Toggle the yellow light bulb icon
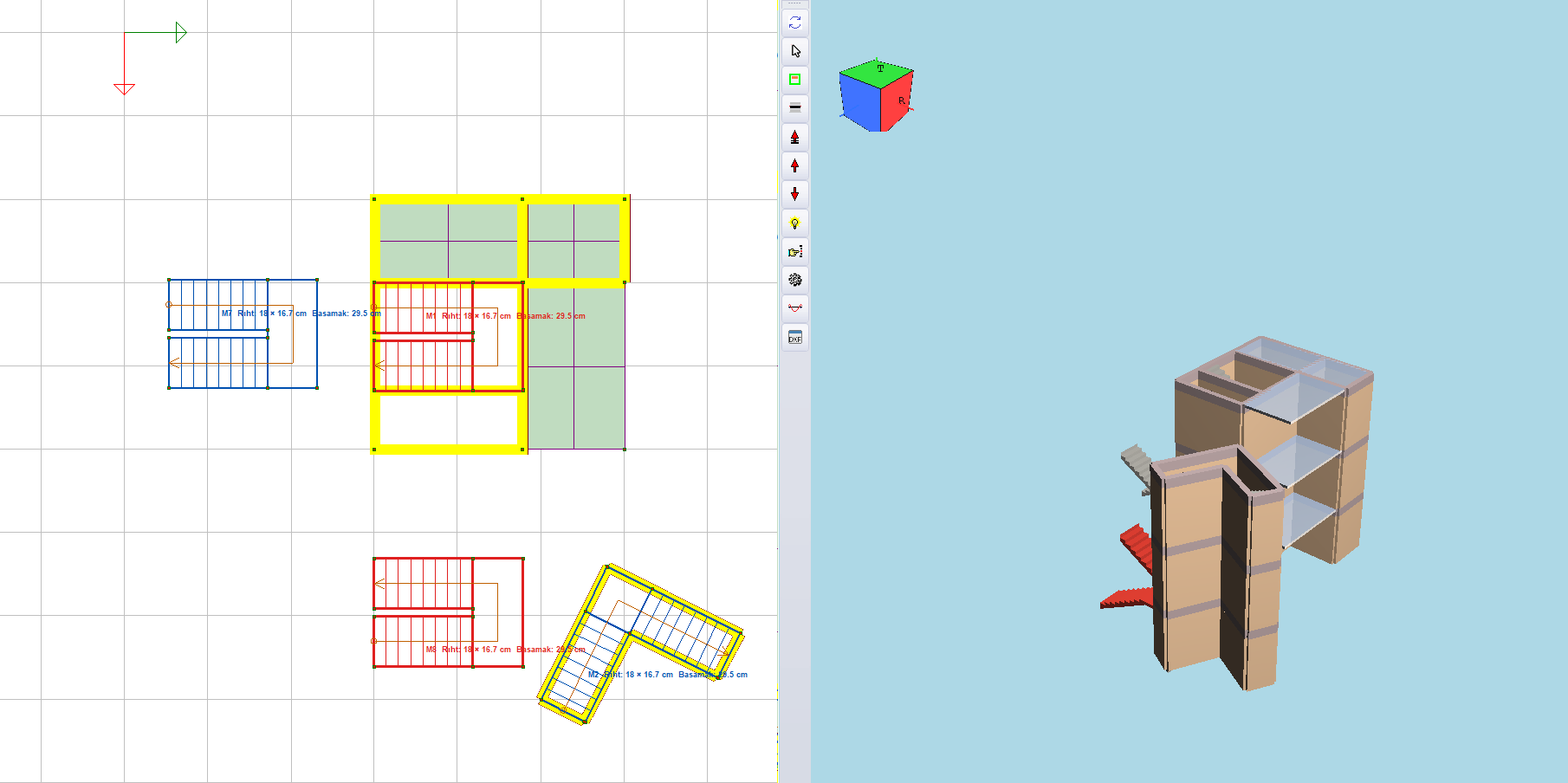This screenshot has height=783, width=1568. (x=794, y=223)
